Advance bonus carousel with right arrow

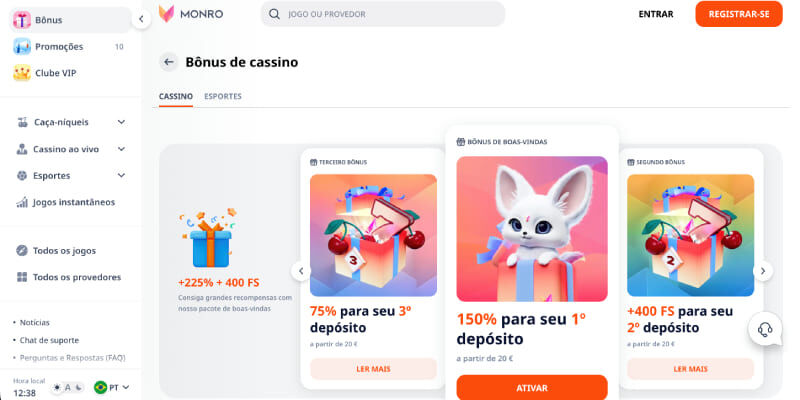tap(763, 271)
